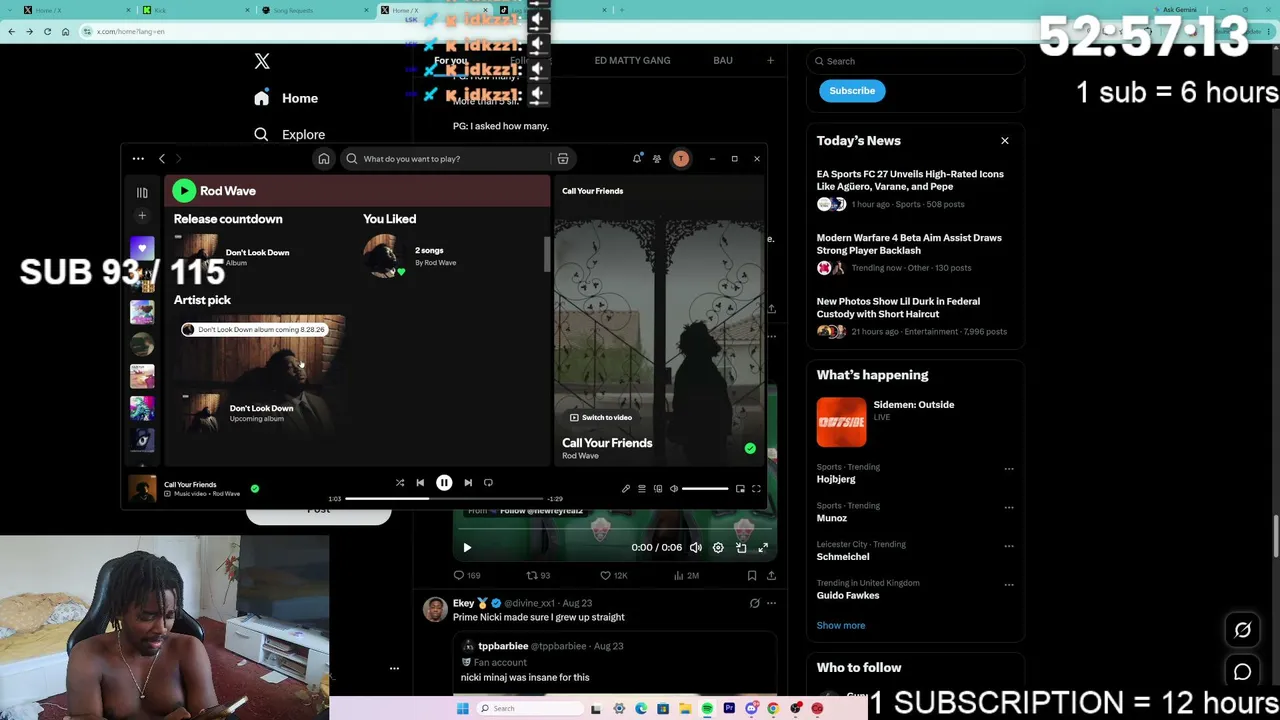Image resolution: width=1280 pixels, height=720 pixels.
Task: Open the Spotify queue
Action: point(642,489)
